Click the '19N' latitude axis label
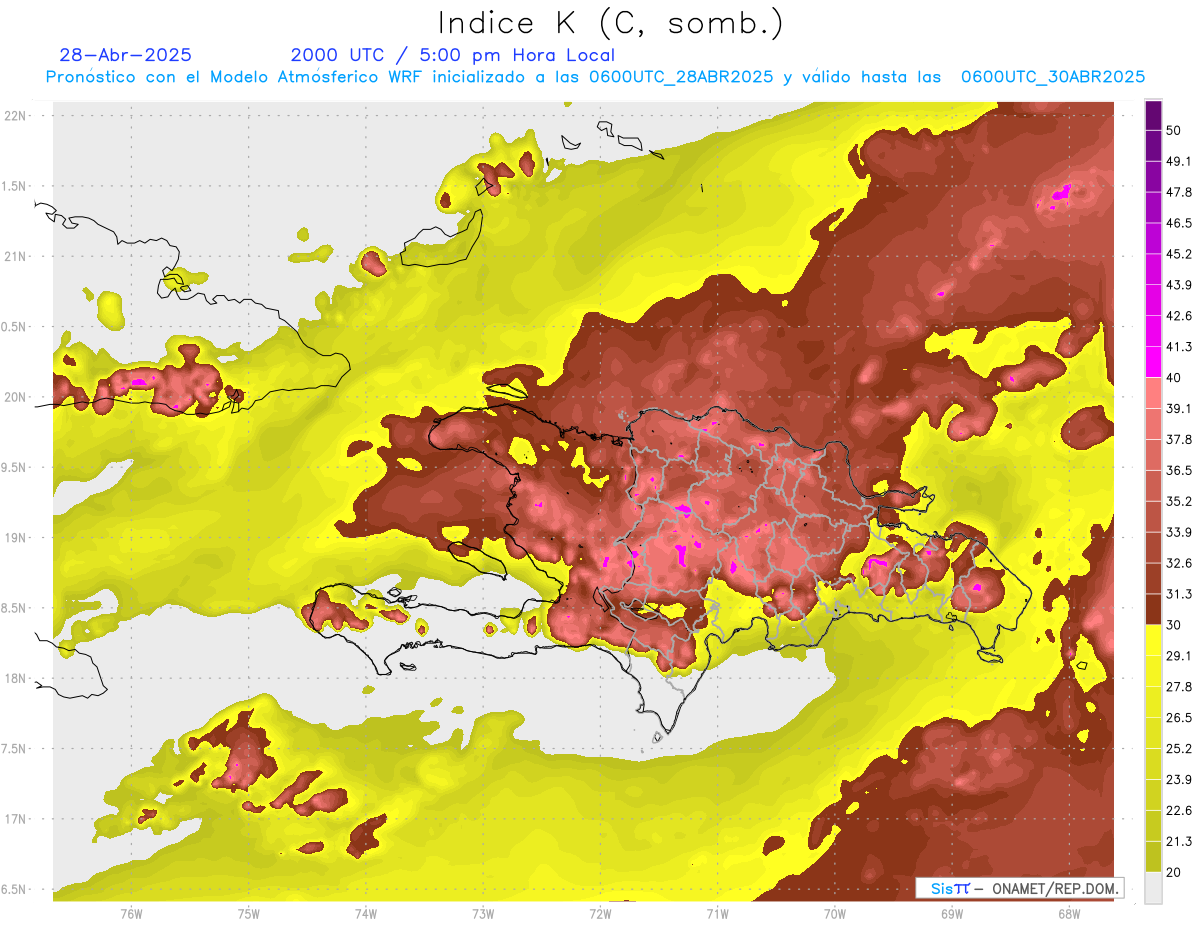The width and height of the screenshot is (1200, 927). pos(15,538)
